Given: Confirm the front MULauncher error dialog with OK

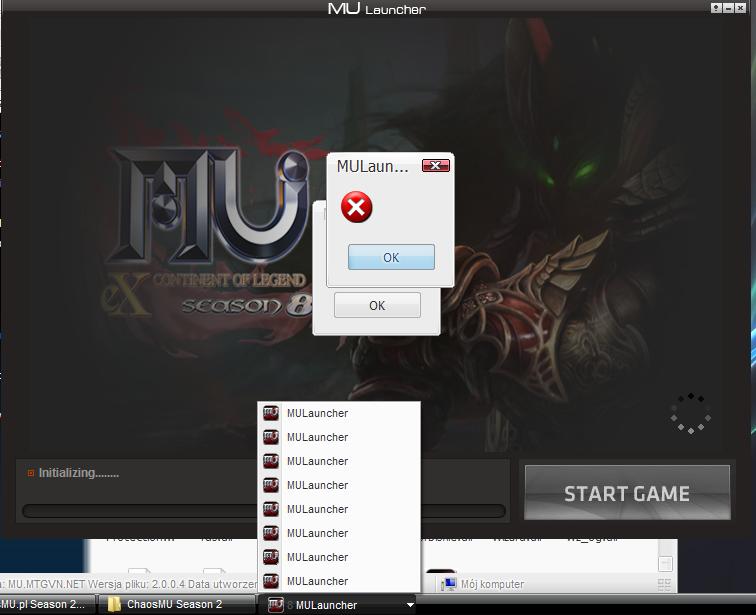Looking at the screenshot, I should click(x=391, y=257).
